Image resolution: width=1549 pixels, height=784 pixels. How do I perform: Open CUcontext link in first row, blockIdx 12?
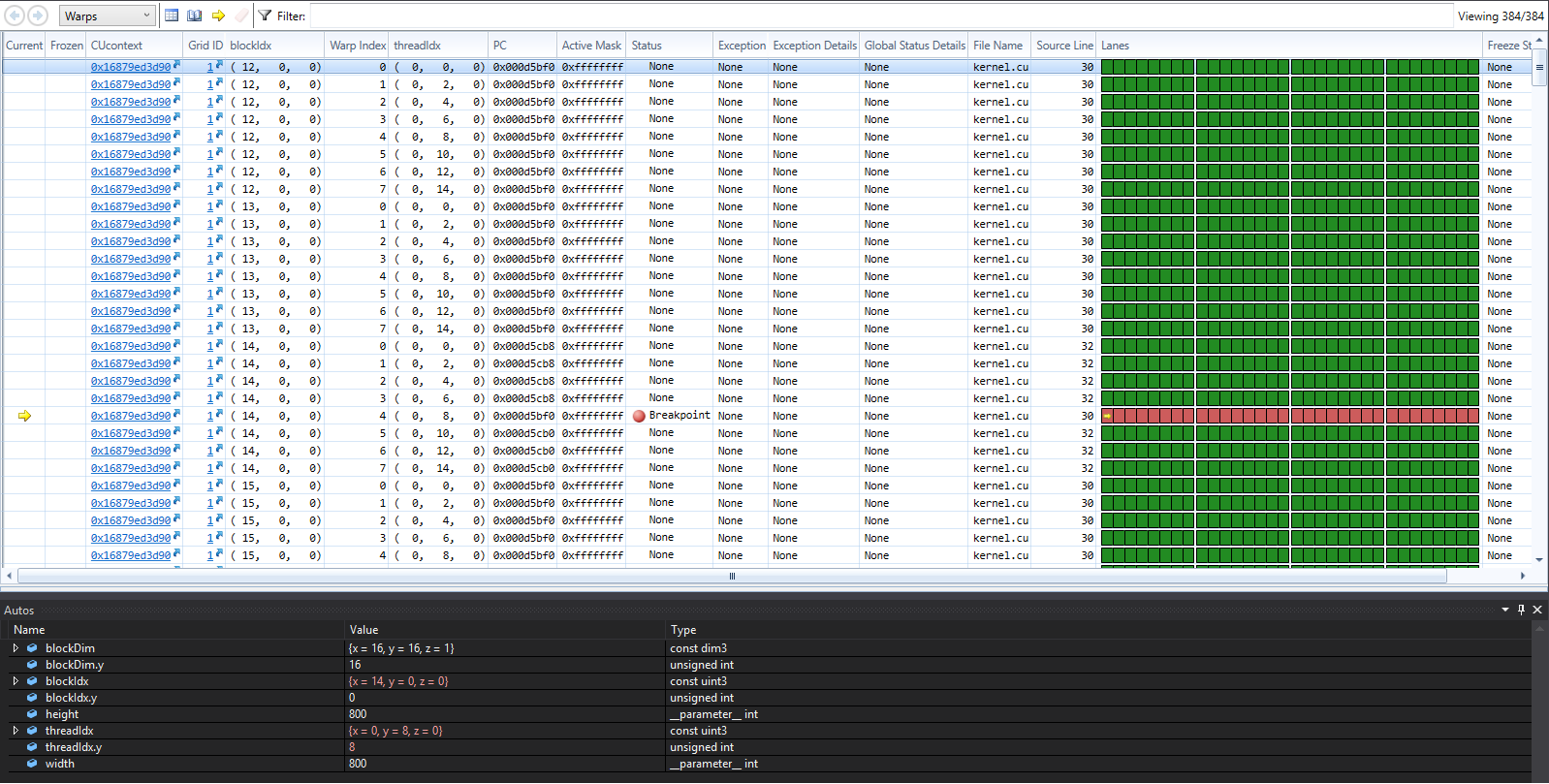(130, 67)
